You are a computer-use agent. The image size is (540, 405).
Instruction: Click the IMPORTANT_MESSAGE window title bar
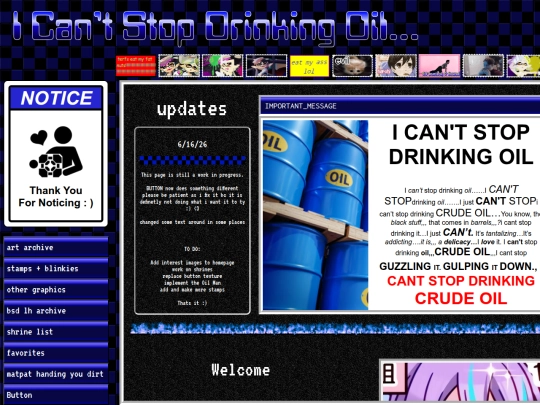(400, 106)
